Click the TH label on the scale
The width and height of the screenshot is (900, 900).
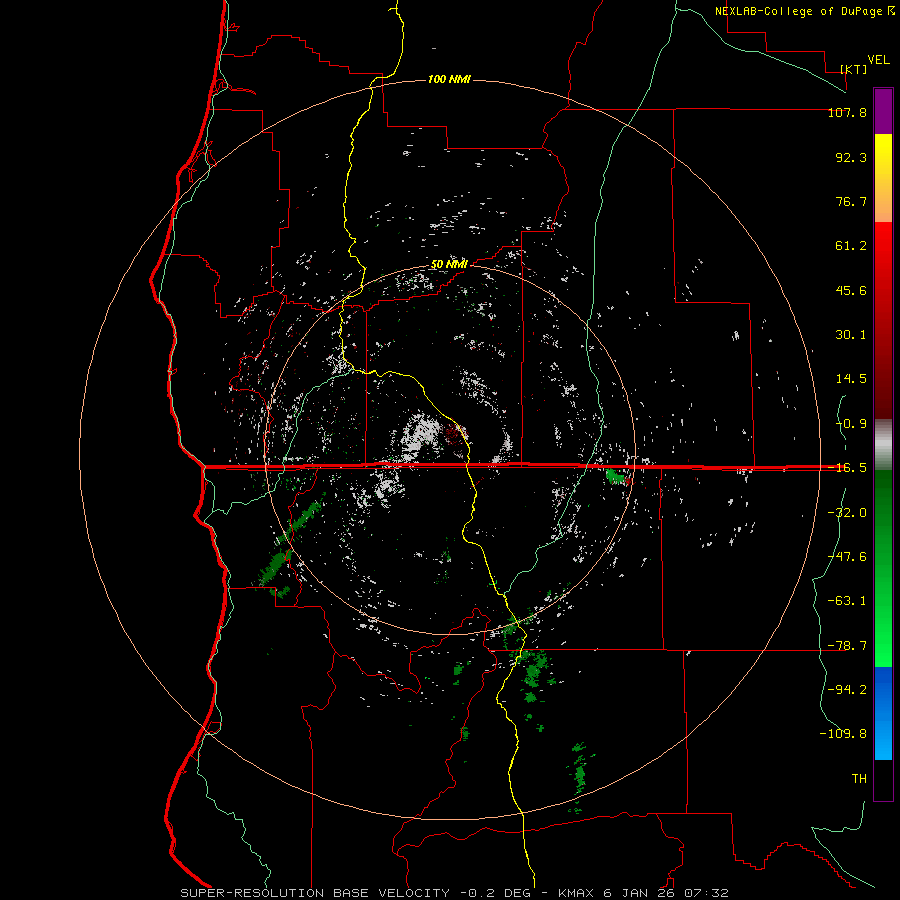[x=859, y=779]
